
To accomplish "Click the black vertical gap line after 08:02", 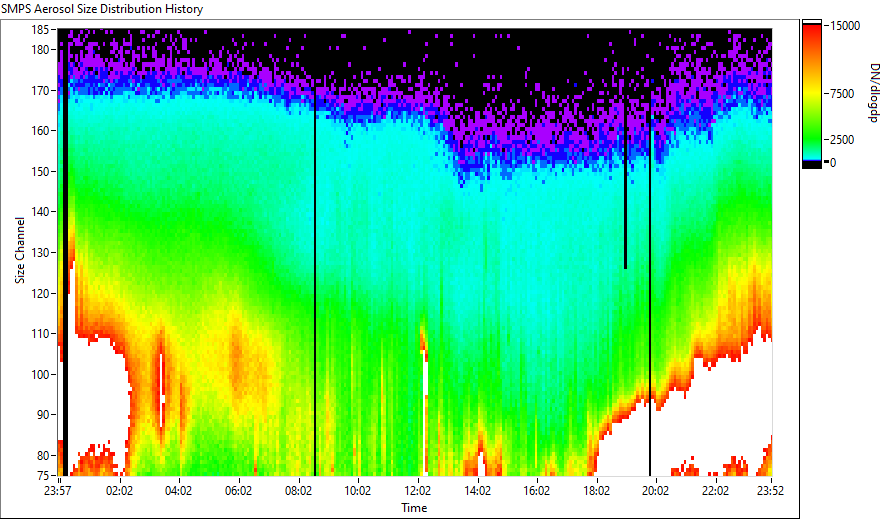I will 315,285.
